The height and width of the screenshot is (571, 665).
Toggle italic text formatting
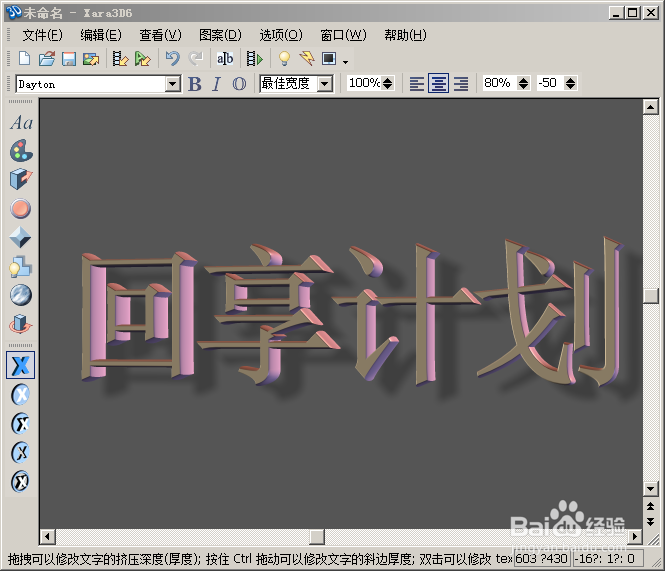(x=217, y=84)
